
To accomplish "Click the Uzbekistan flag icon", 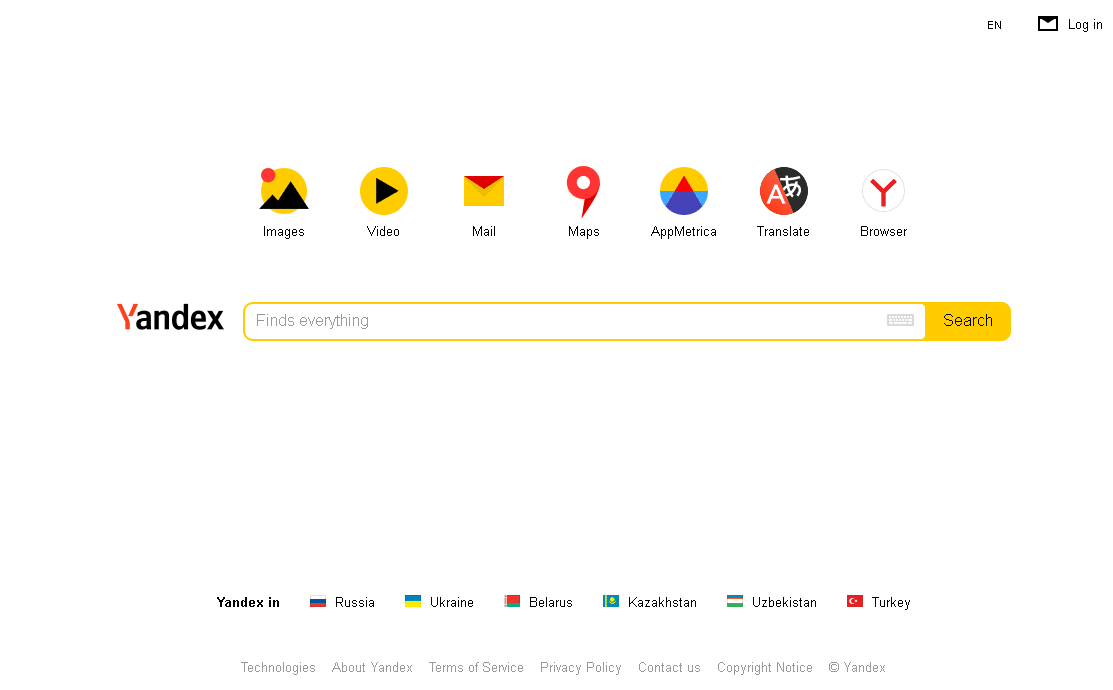I will click(x=735, y=601).
